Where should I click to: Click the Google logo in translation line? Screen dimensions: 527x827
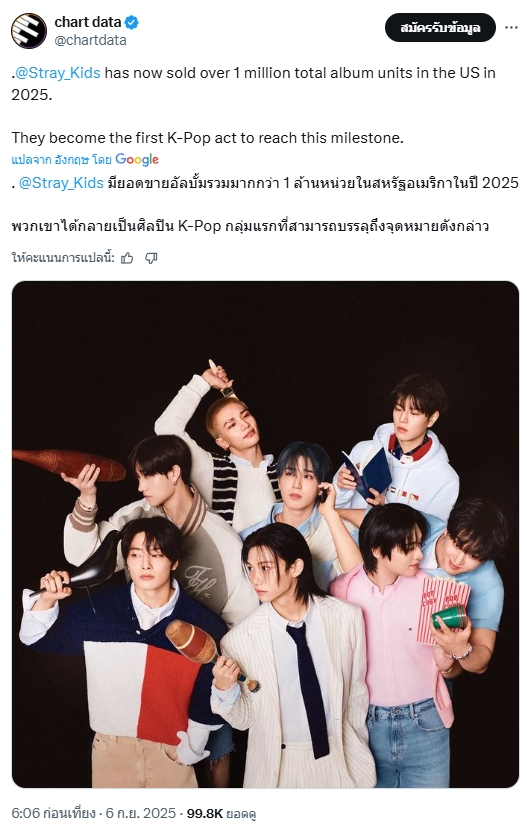(x=137, y=159)
